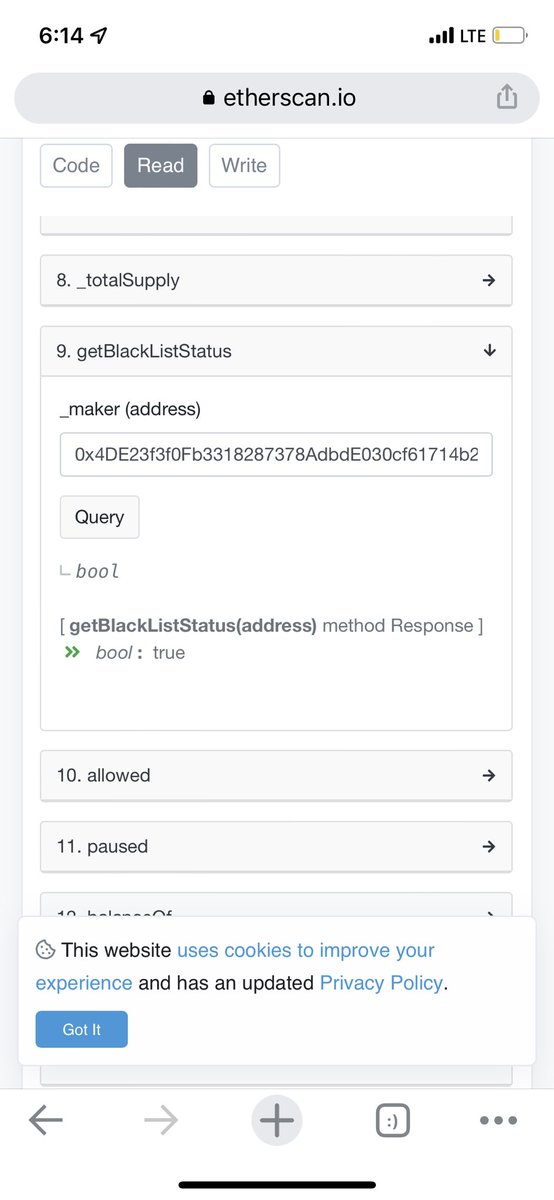Image resolution: width=554 pixels, height=1200 pixels.
Task: Expand the 11. paused section
Action: pos(276,846)
